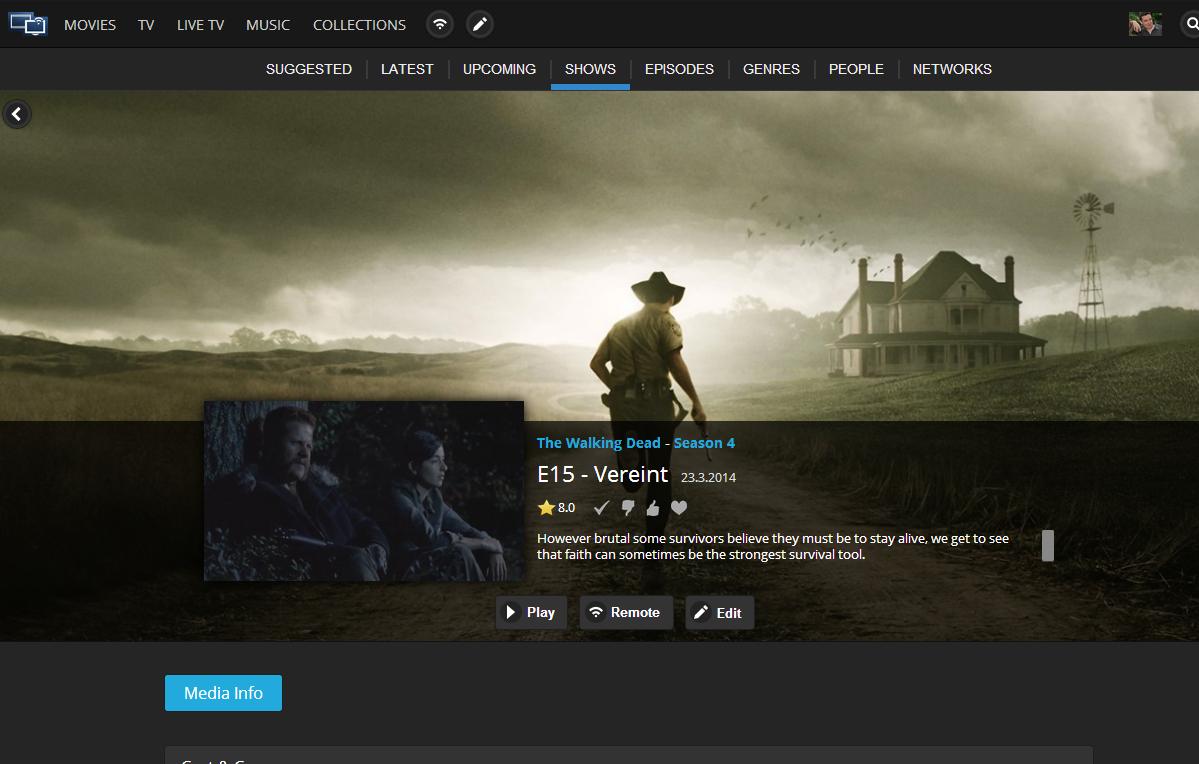Click the star rating 8.0 icon
This screenshot has height=764, width=1199.
coord(546,507)
